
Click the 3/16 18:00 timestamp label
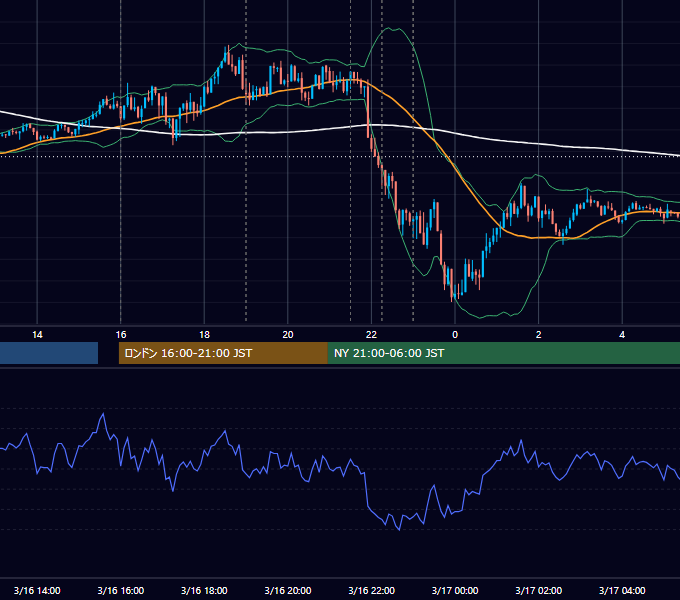pyautogui.click(x=204, y=590)
